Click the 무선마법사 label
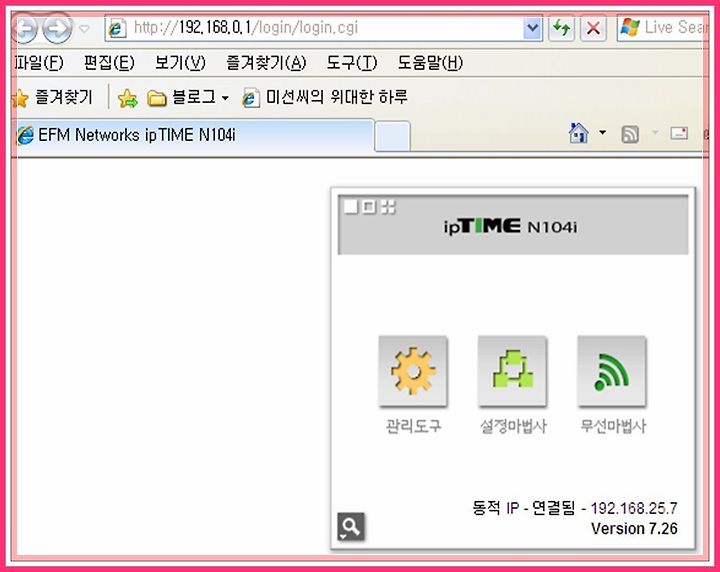 pyautogui.click(x=613, y=426)
